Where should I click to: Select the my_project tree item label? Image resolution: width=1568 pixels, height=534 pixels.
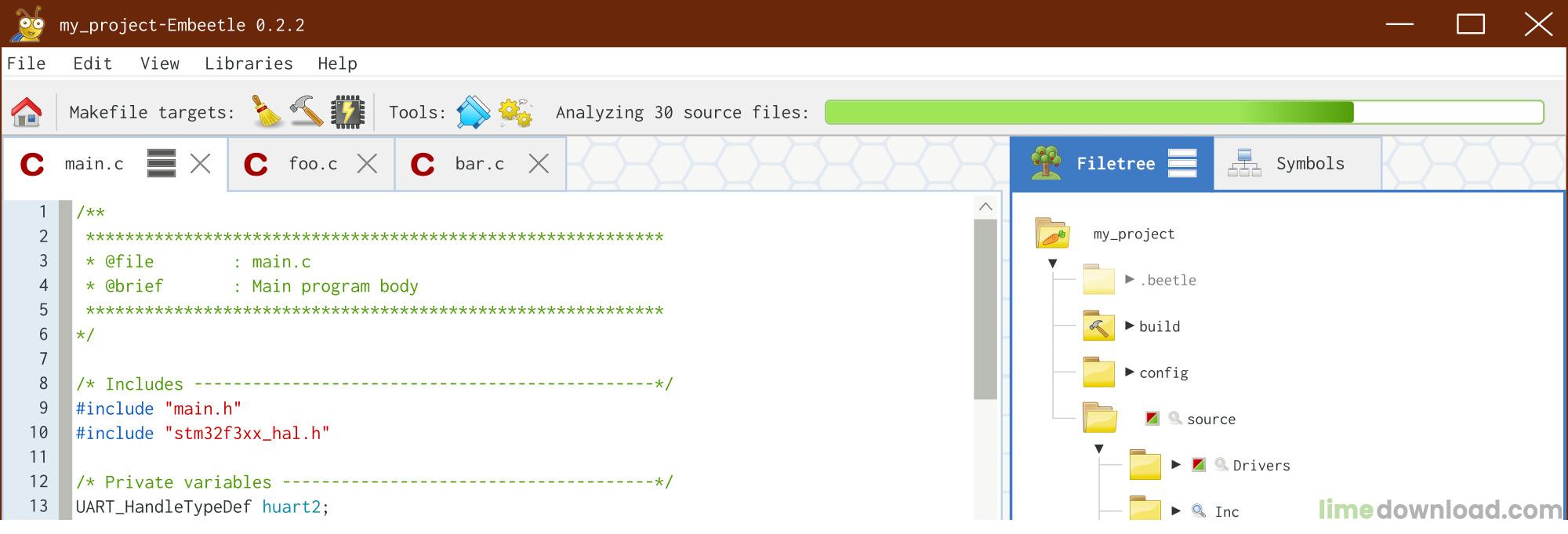coord(1134,234)
